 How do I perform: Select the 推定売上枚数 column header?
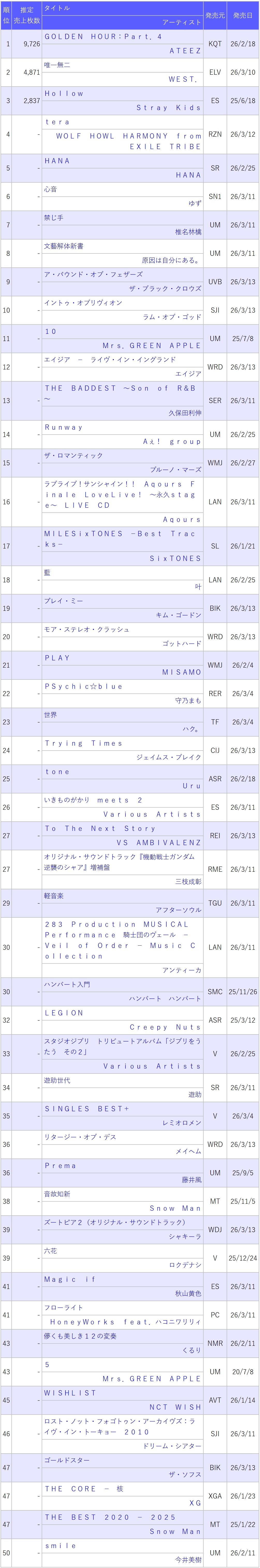click(27, 15)
